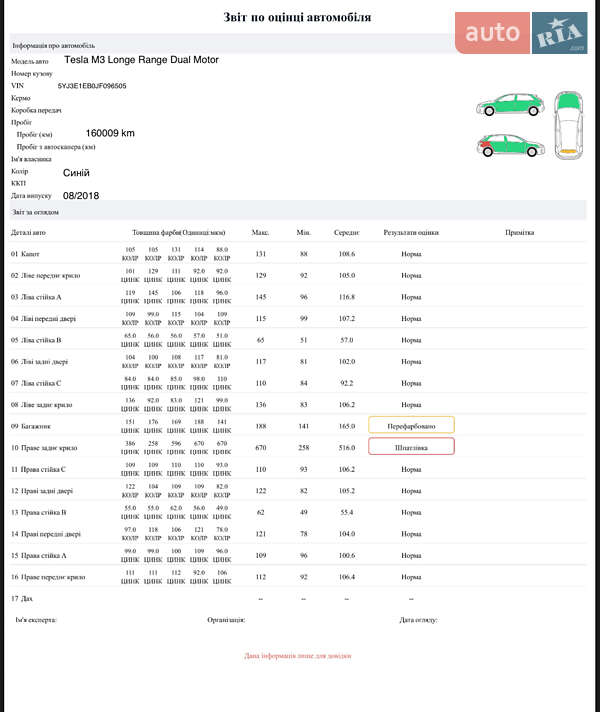This screenshot has height=712, width=600.
Task: Click the Пробіг з автосканера (км) label
Action: (56, 147)
